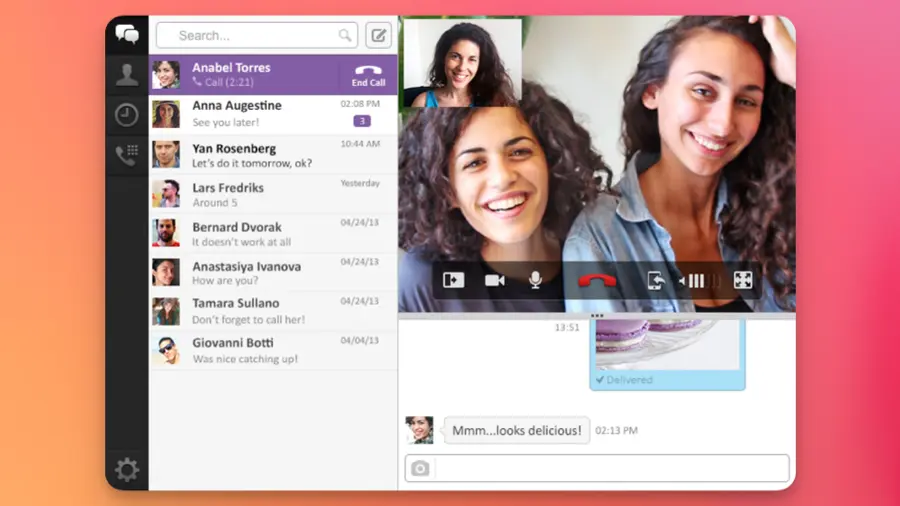Image resolution: width=900 pixels, height=506 pixels.
Task: Click the search magnifier icon
Action: pos(344,36)
